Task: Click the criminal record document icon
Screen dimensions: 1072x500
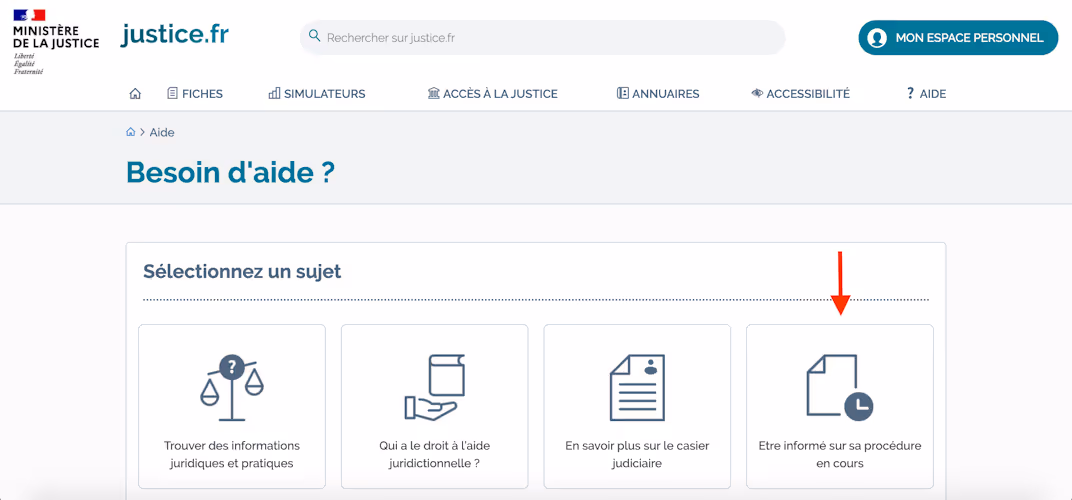Action: pyautogui.click(x=637, y=387)
